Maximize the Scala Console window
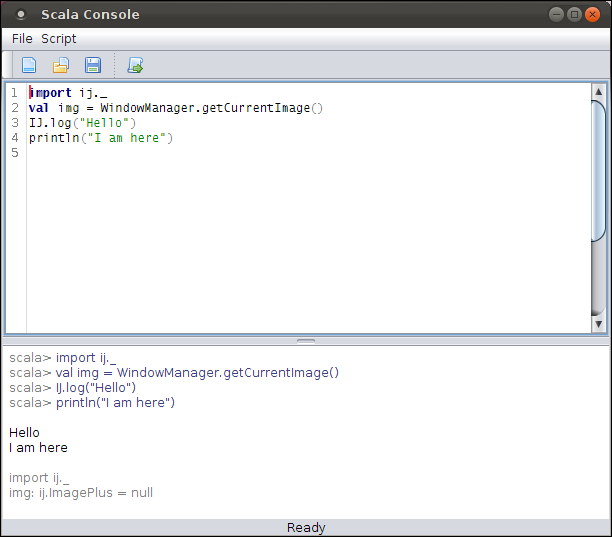Screen dimensions: 612x537 click(x=574, y=14)
